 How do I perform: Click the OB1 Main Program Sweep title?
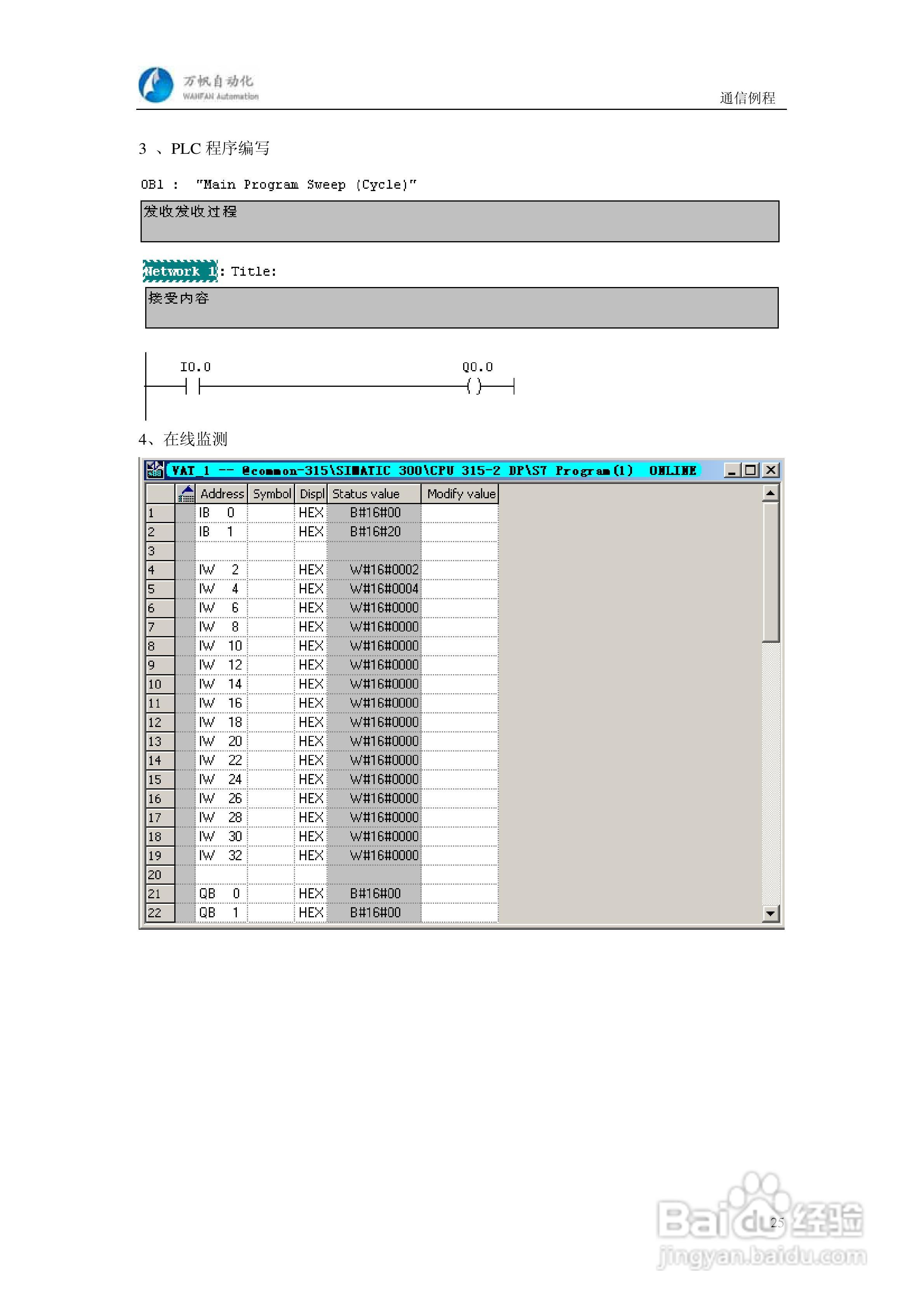click(x=279, y=184)
